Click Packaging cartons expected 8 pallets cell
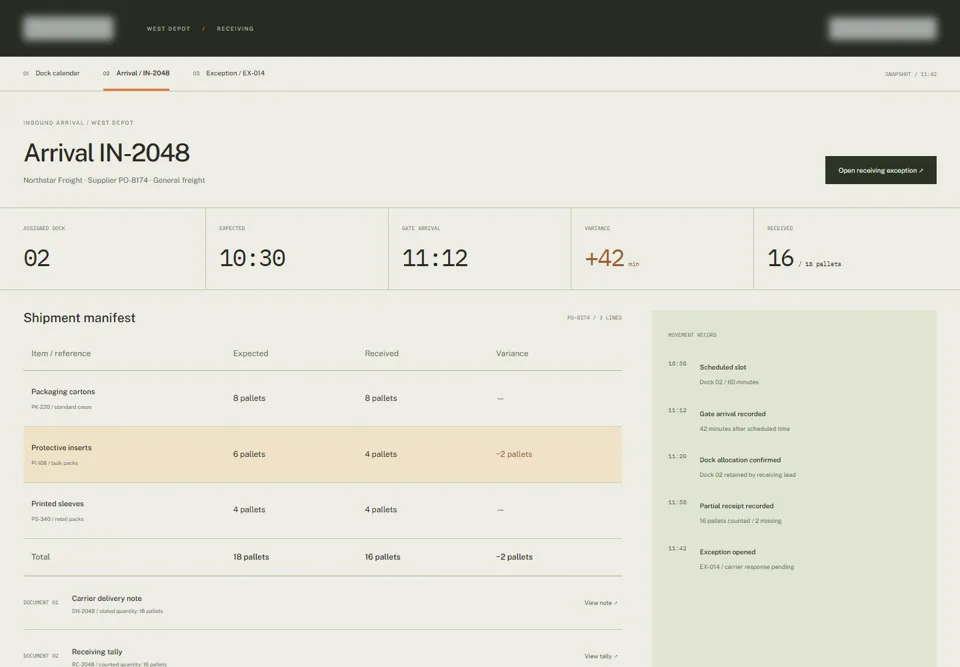This screenshot has height=667, width=960. point(249,398)
